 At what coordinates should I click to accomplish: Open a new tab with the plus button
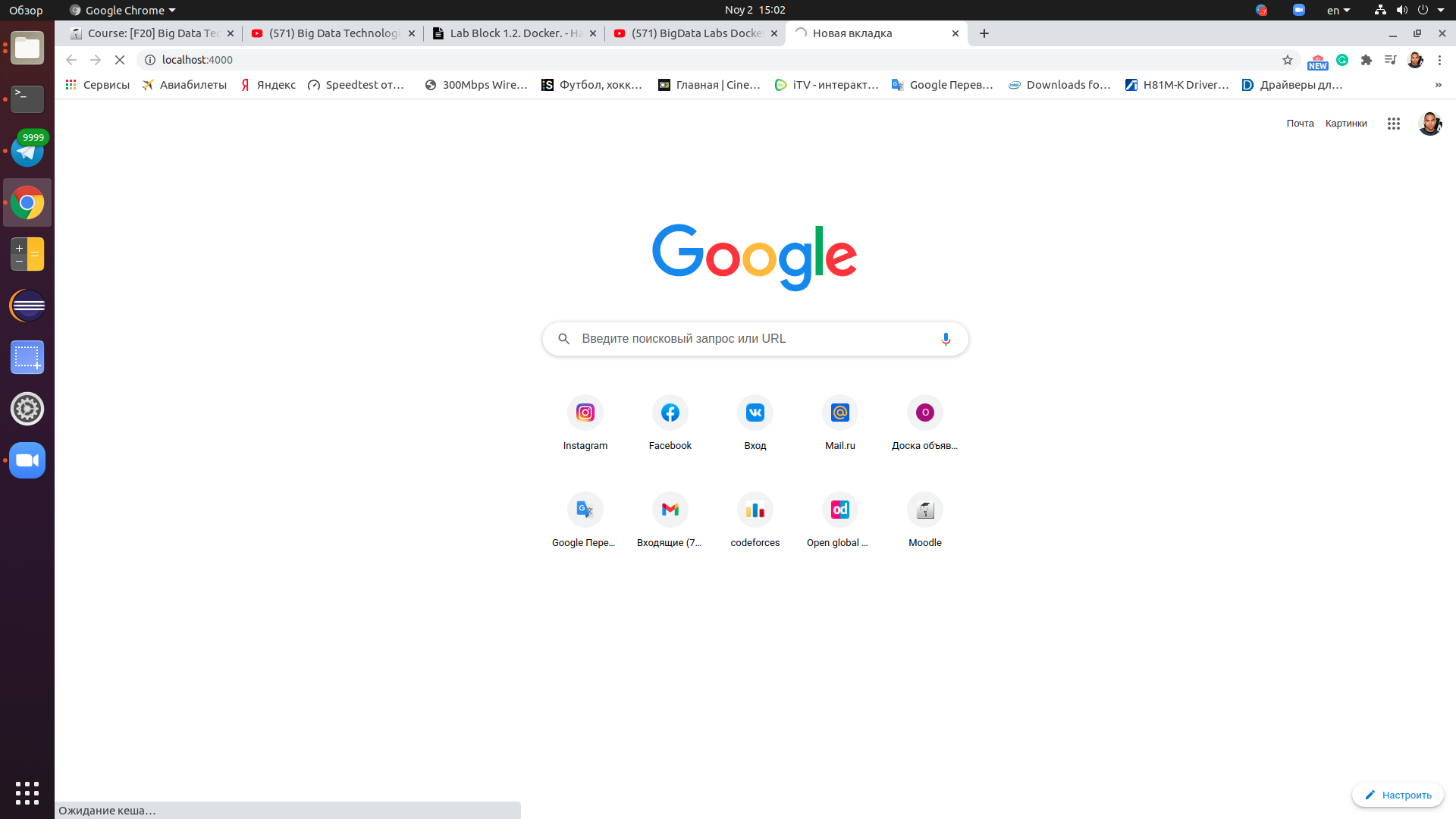click(x=984, y=33)
